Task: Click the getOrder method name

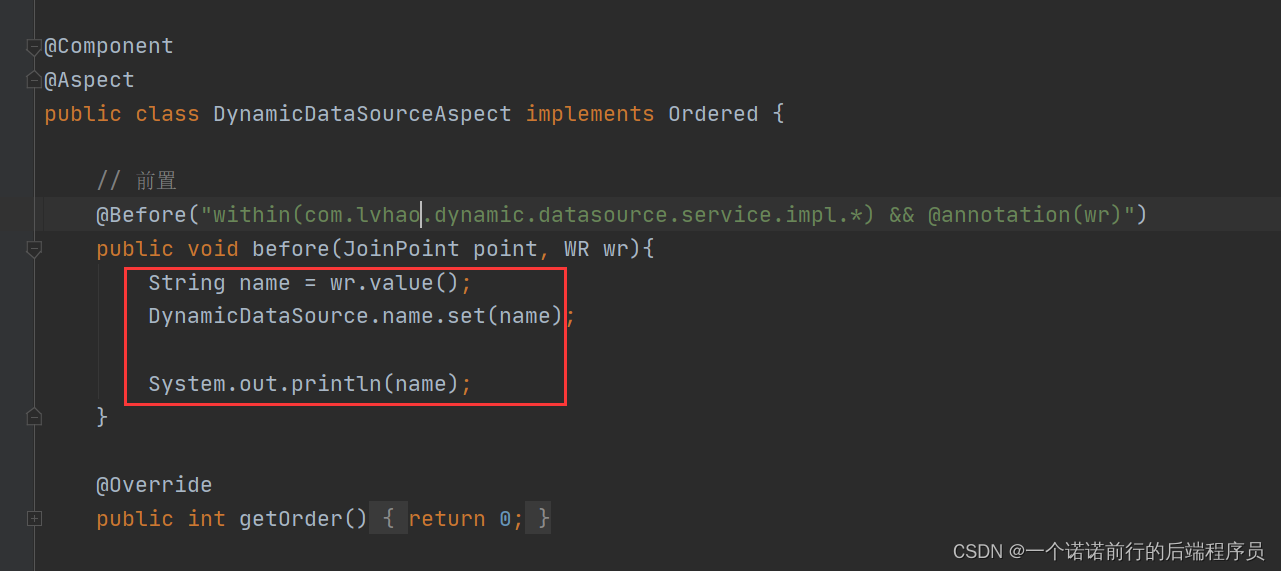Action: pyautogui.click(x=291, y=519)
